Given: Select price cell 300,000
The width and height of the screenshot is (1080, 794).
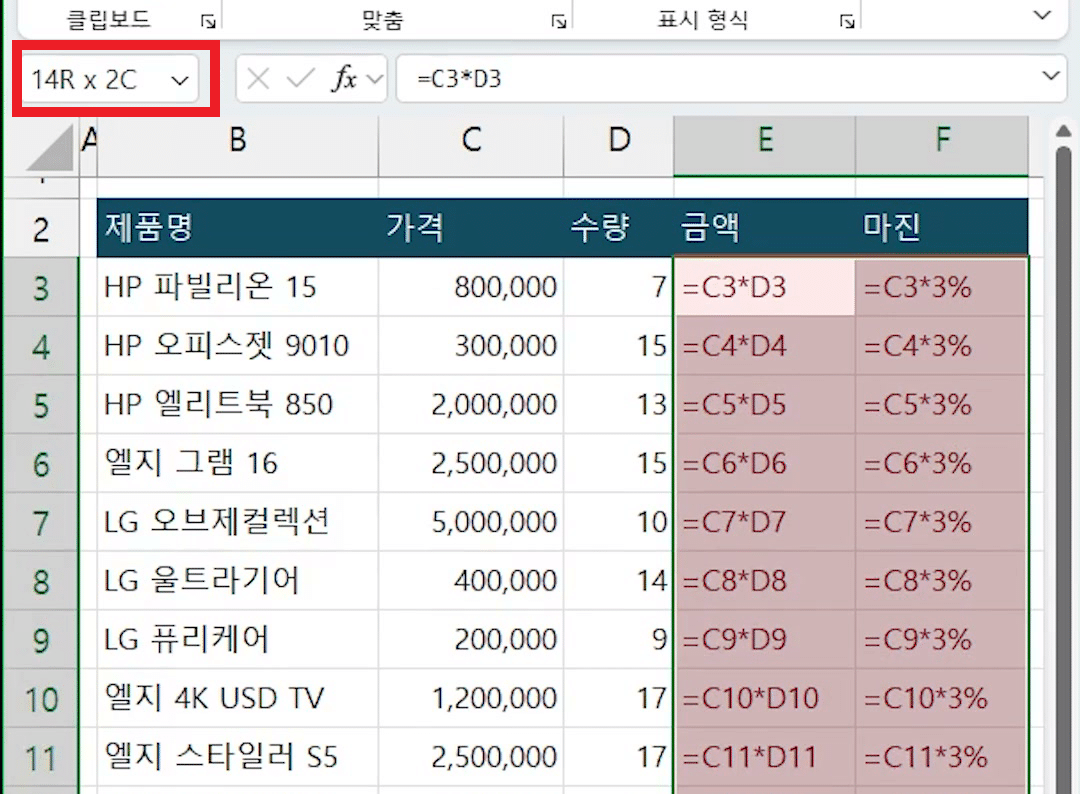Looking at the screenshot, I should pos(471,346).
